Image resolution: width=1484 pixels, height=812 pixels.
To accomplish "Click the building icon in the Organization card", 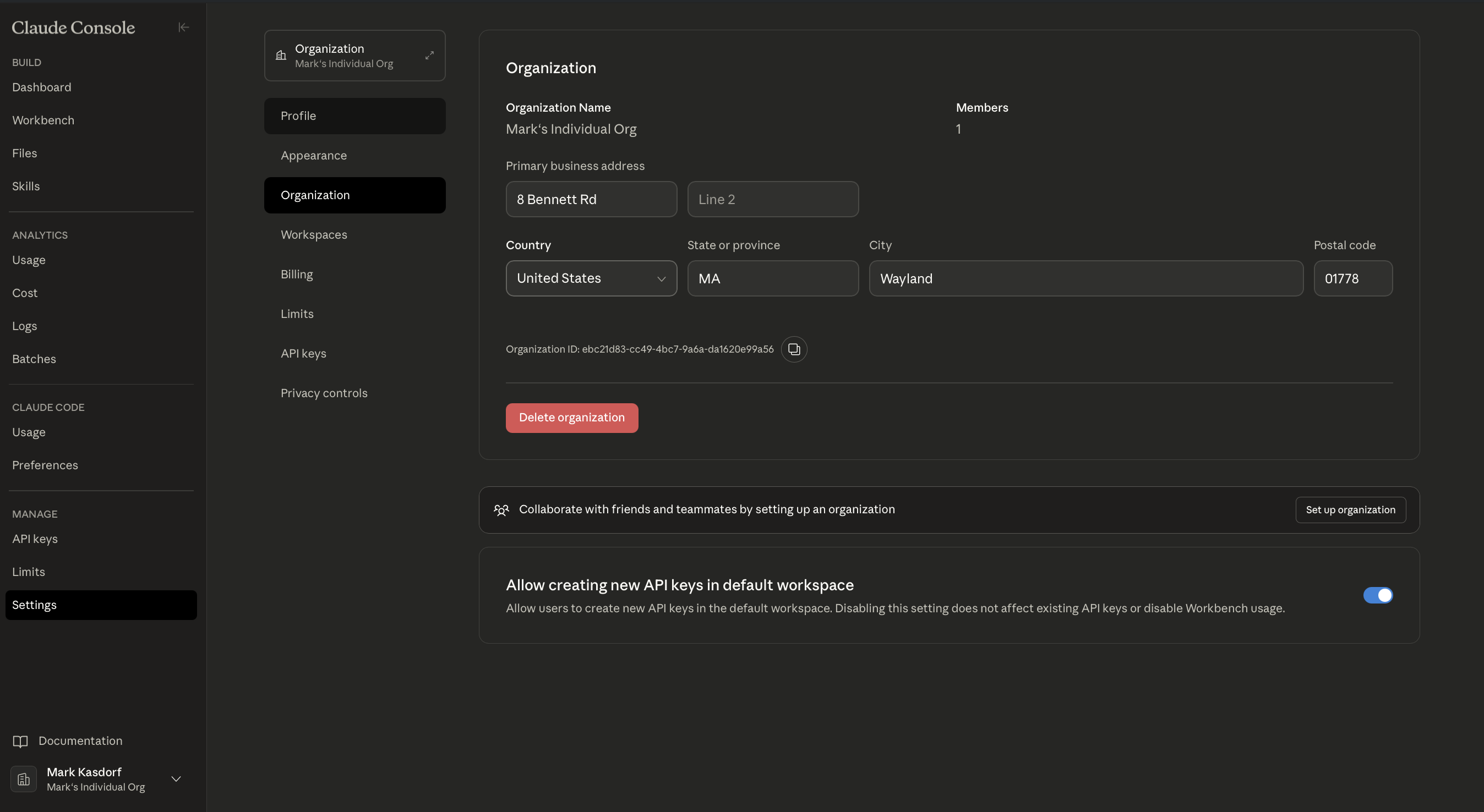I will (281, 55).
